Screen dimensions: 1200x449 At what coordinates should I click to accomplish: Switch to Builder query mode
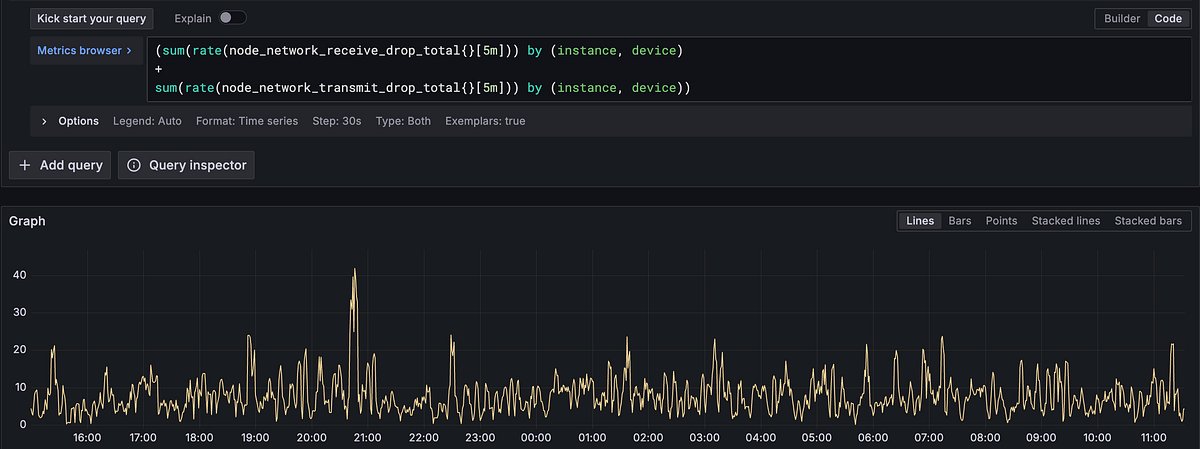[x=1122, y=18]
